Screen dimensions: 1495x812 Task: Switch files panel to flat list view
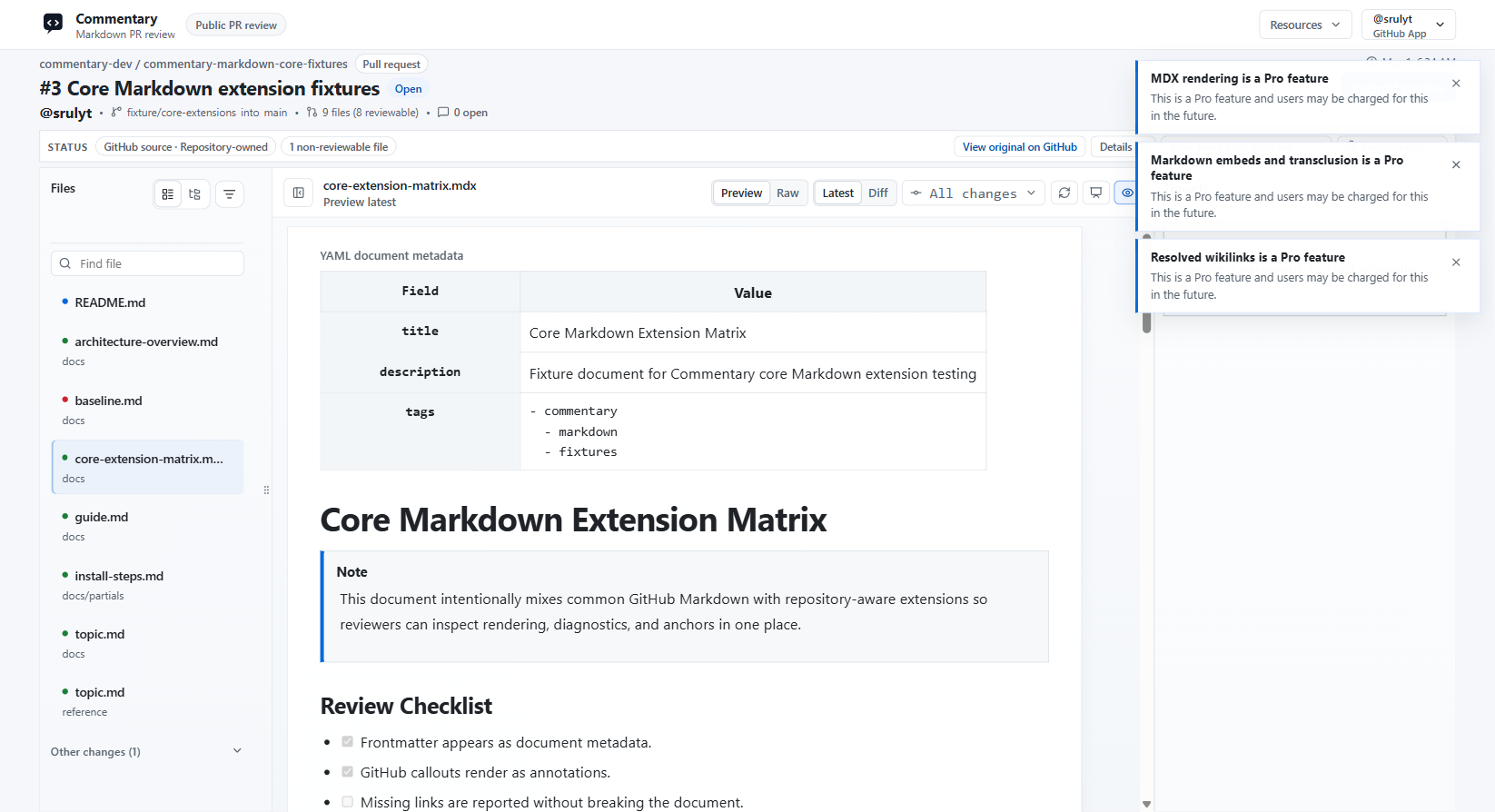(168, 194)
